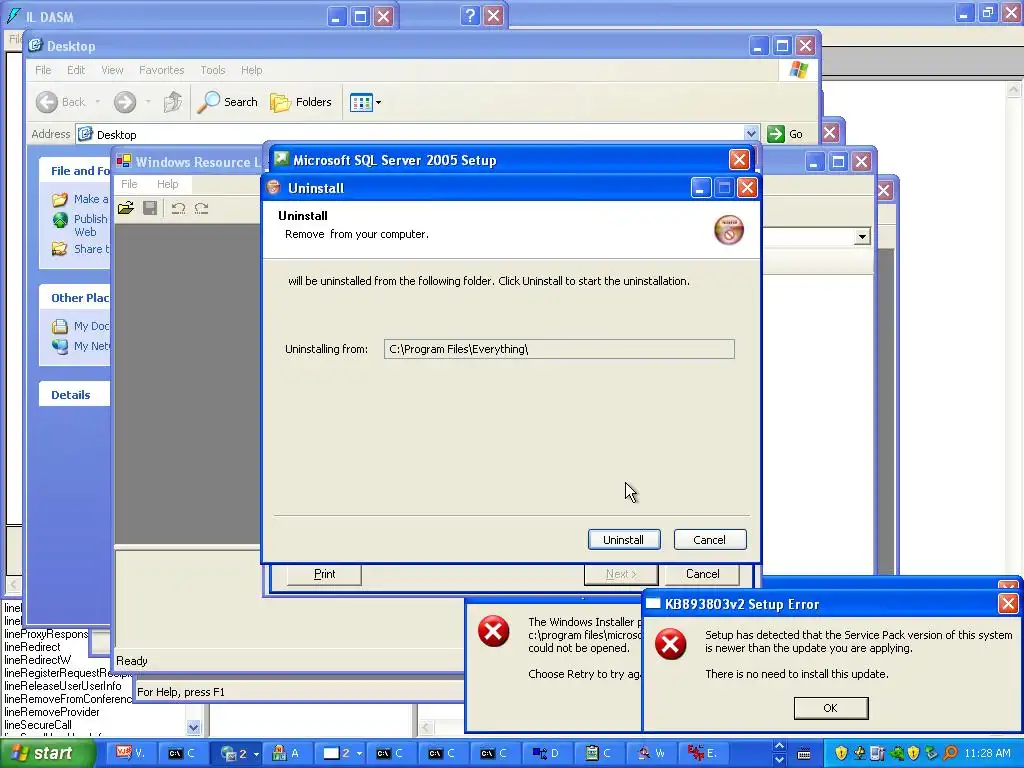Select 'lineRemoveProvider' in the list
Image resolution: width=1024 pixels, height=768 pixels.
tap(52, 712)
